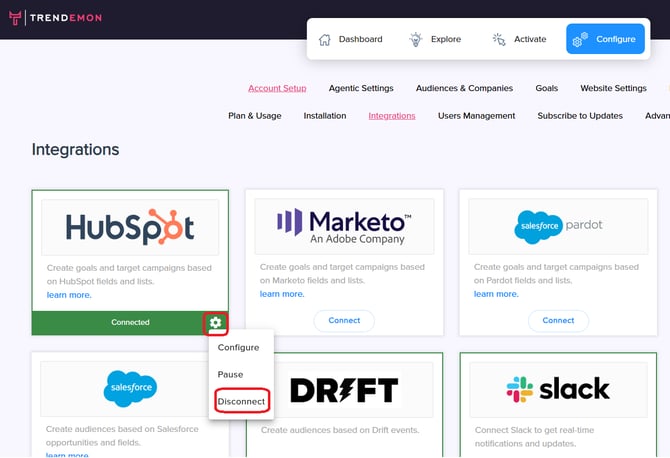
Task: Click the Integrations page heading
Action: click(x=76, y=150)
